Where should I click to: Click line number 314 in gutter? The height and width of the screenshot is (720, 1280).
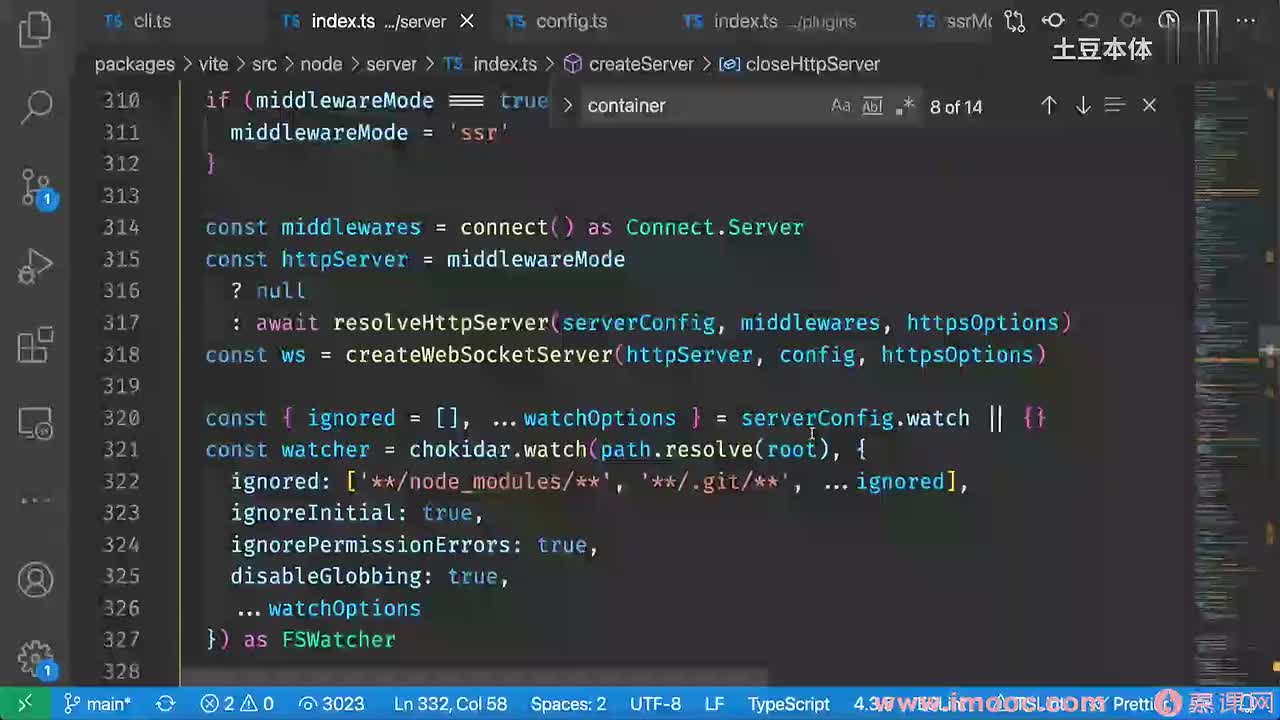121,227
